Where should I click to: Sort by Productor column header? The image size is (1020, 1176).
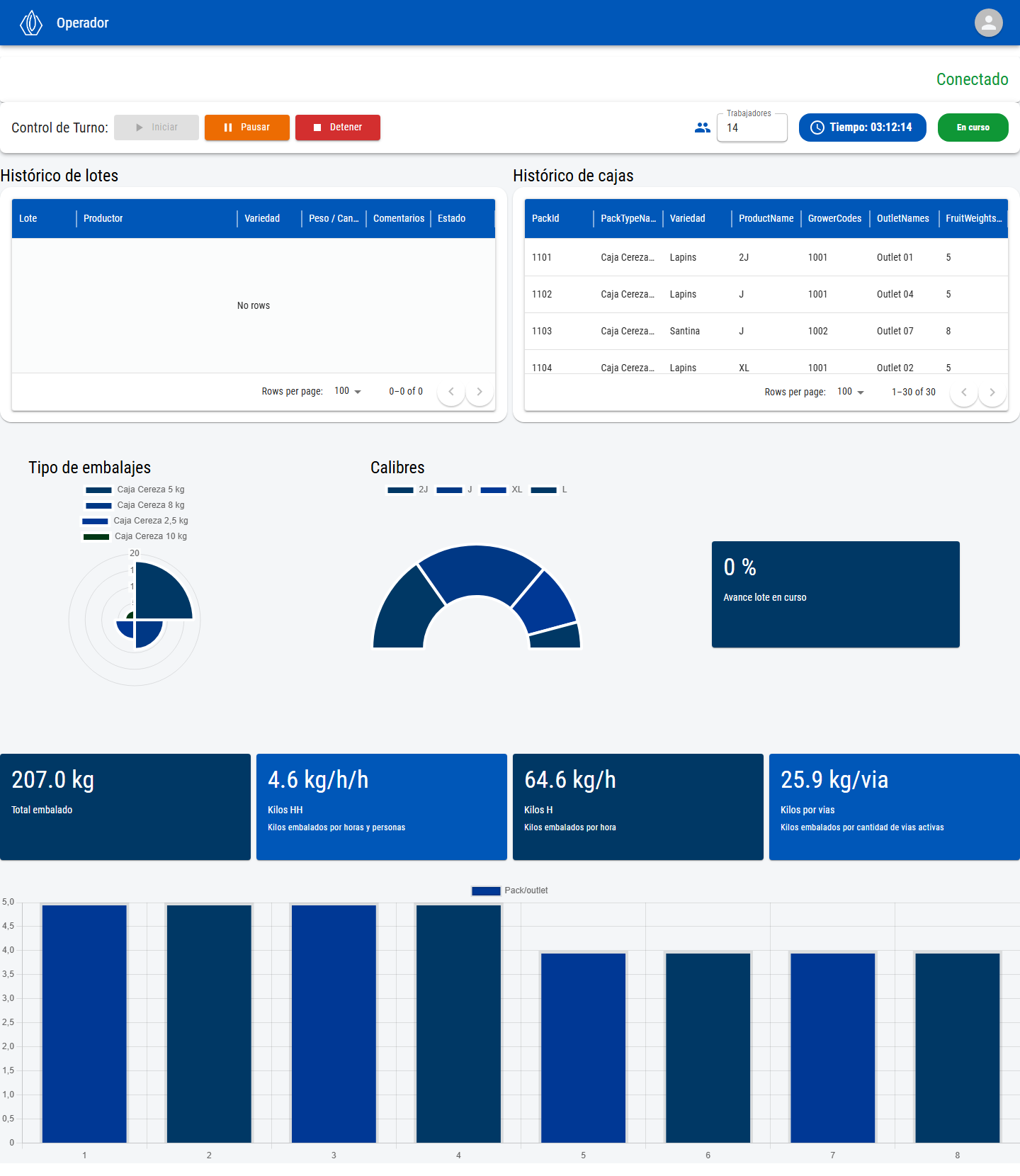click(157, 218)
